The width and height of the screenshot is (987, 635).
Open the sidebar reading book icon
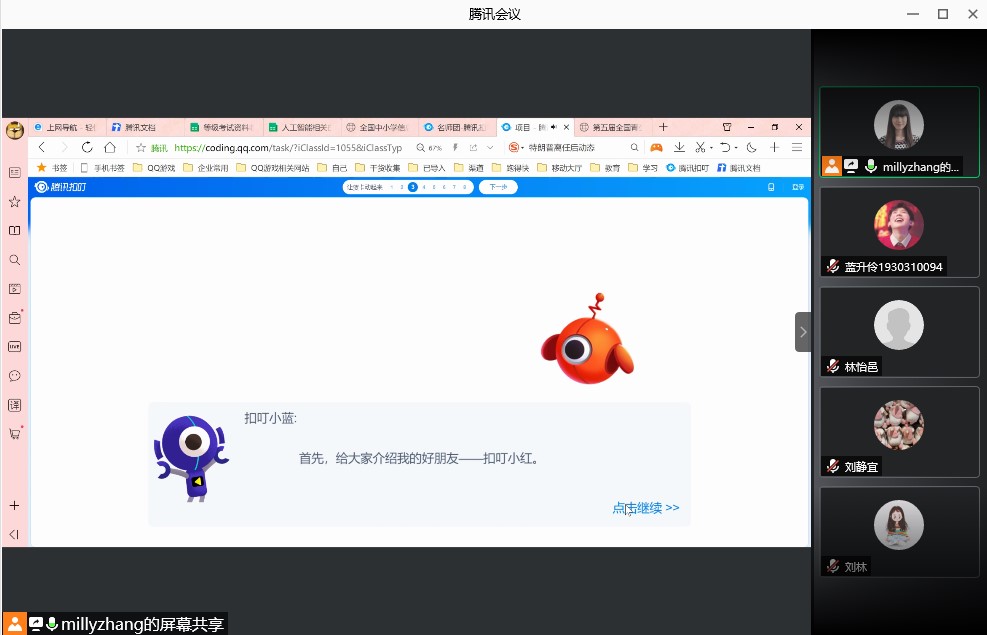tap(14, 230)
